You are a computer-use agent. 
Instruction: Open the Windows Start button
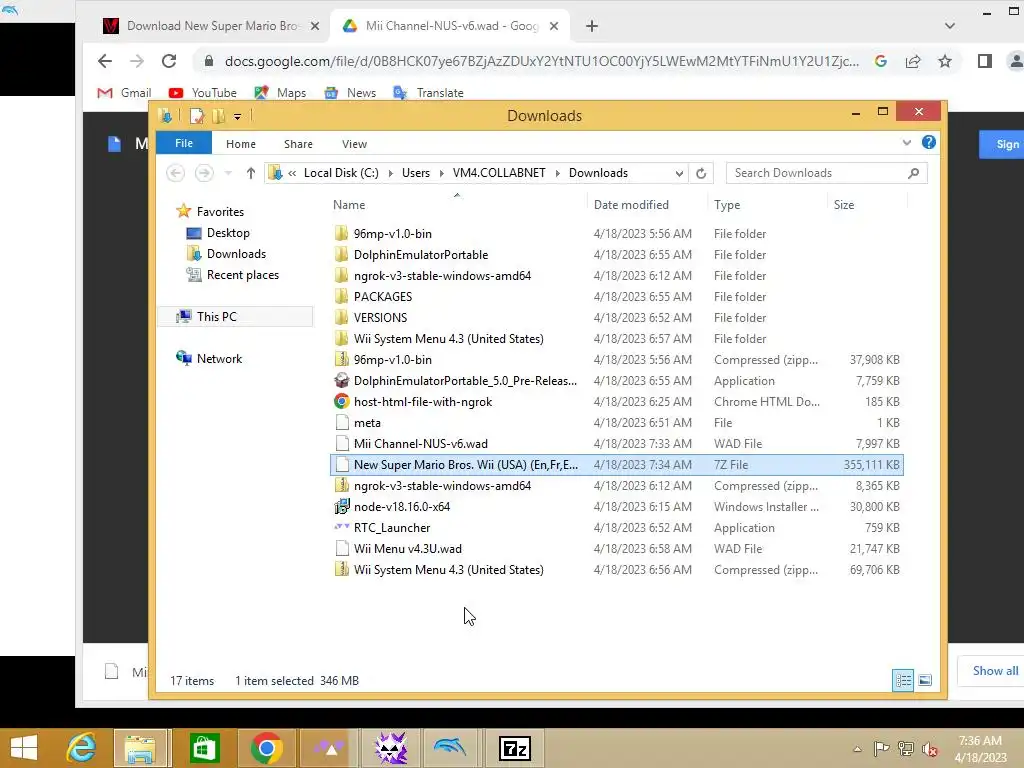click(24, 748)
